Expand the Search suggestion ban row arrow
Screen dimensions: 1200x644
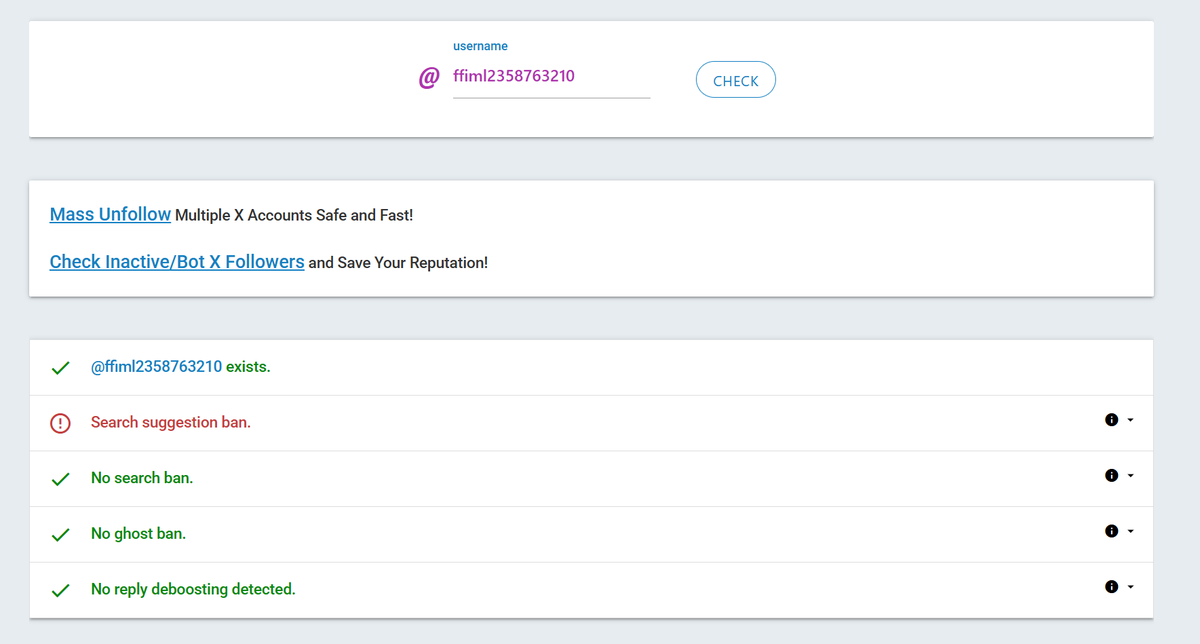[x=1130, y=420]
